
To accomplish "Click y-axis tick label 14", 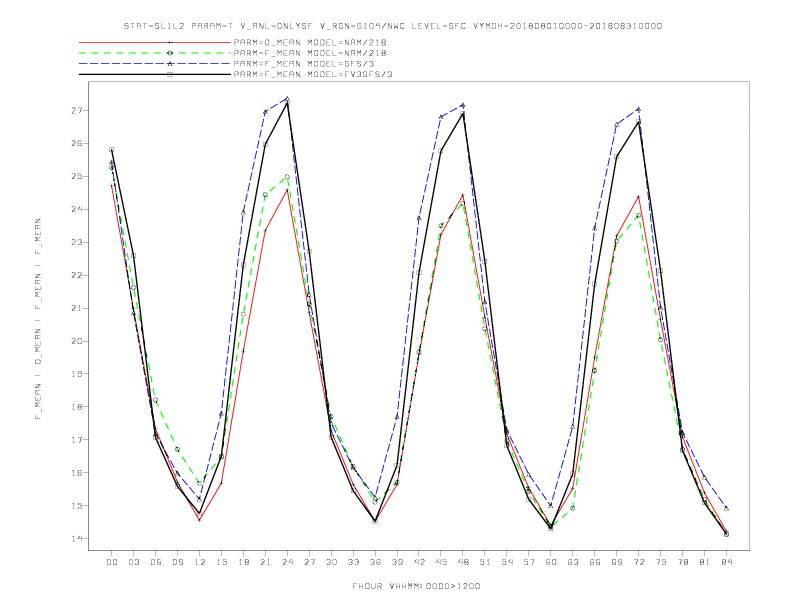I will click(75, 538).
